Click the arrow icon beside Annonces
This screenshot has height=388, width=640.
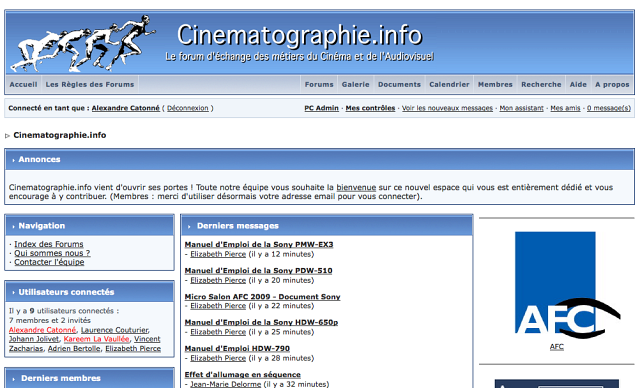coord(13,160)
